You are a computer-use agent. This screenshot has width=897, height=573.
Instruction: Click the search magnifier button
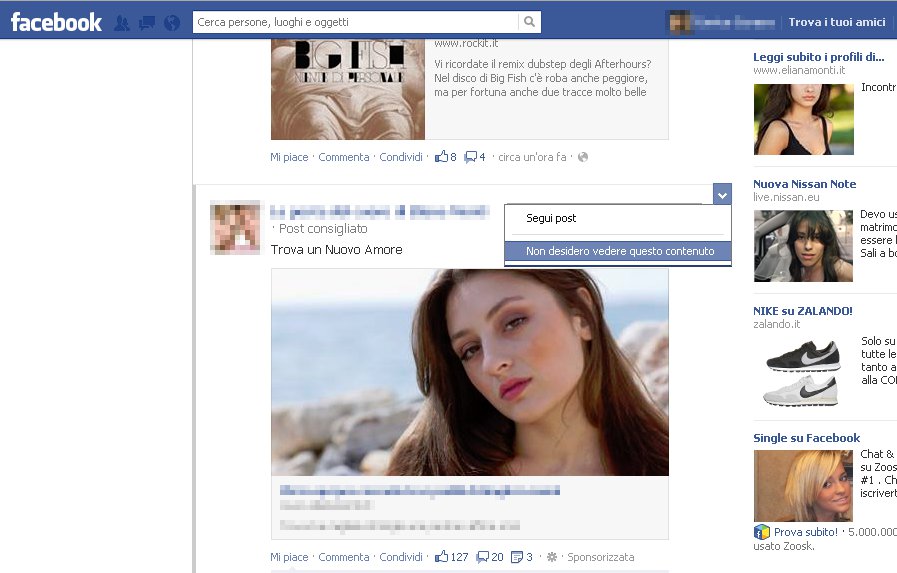[529, 22]
